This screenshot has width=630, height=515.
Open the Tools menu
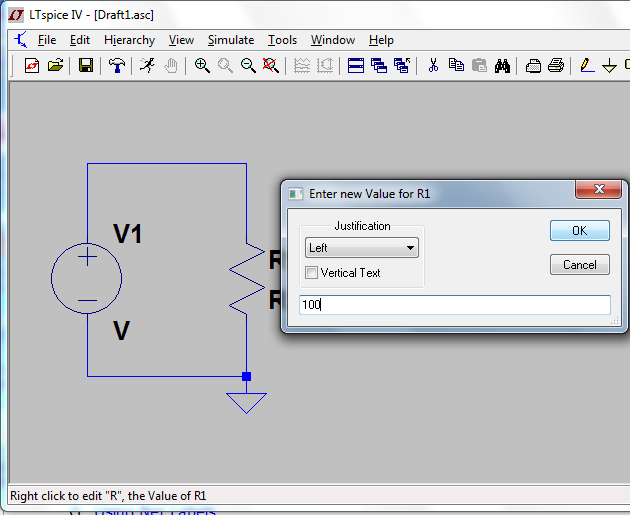(x=282, y=40)
